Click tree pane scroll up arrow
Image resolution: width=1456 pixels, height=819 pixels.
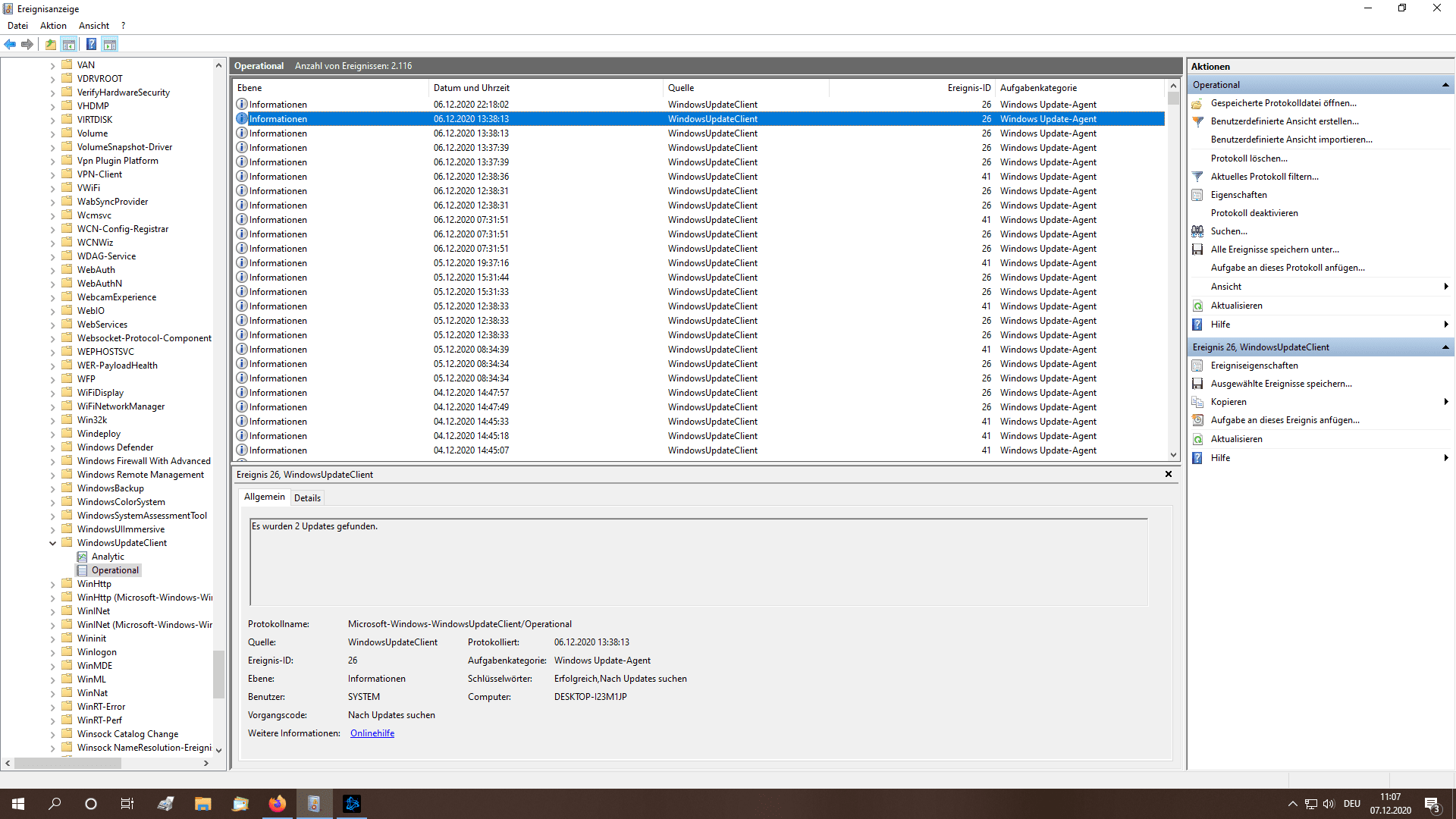click(x=218, y=65)
